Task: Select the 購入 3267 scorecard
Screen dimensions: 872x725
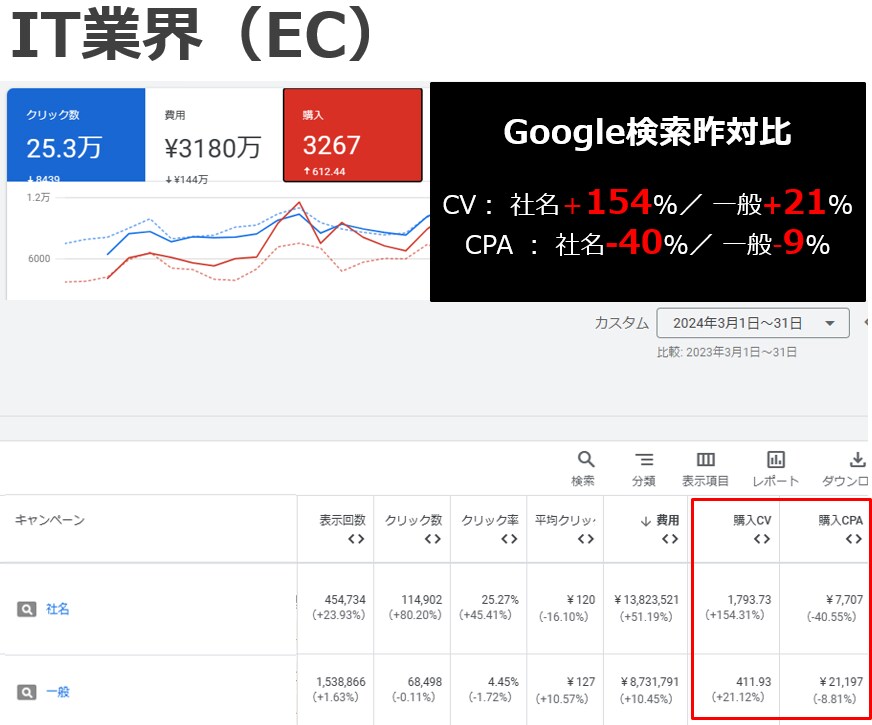Action: click(x=353, y=135)
